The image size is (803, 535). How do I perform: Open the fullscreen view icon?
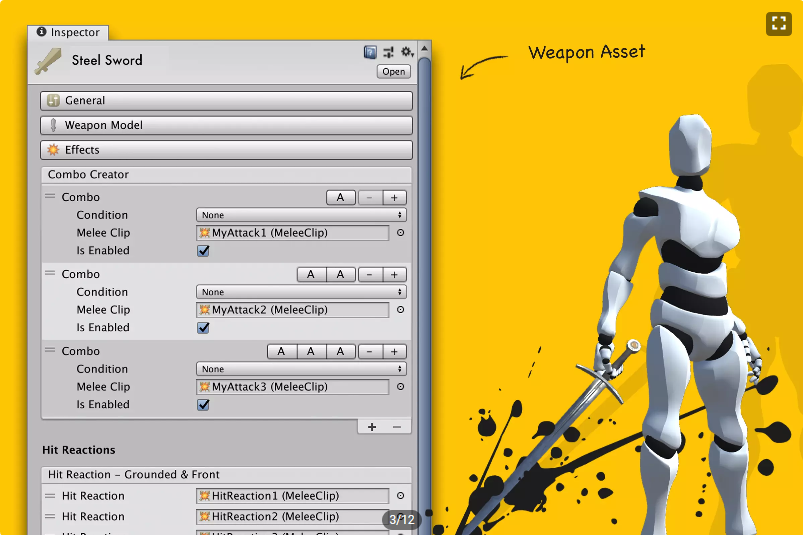pos(779,24)
